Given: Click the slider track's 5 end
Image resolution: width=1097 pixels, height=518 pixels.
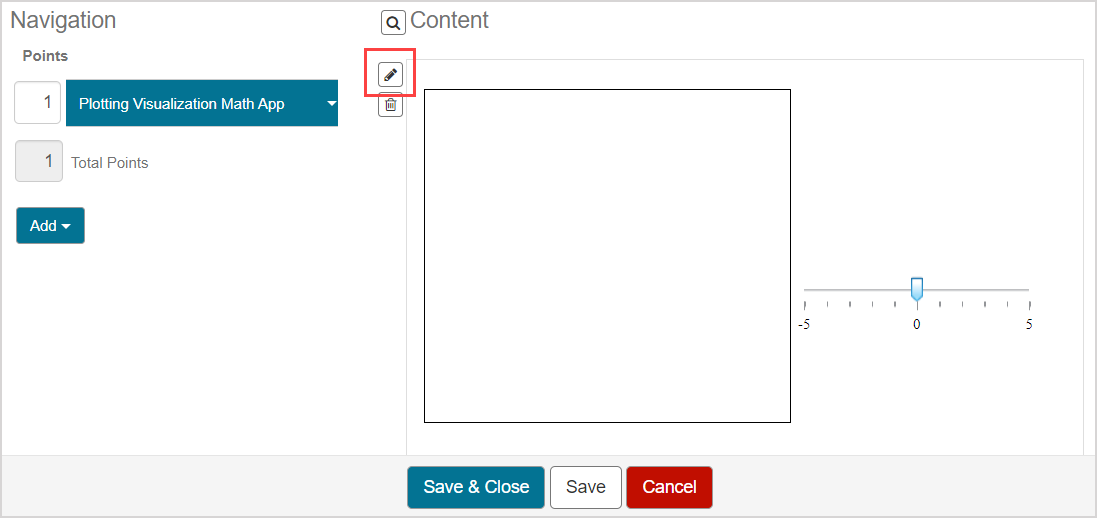Looking at the screenshot, I should click(x=1028, y=290).
